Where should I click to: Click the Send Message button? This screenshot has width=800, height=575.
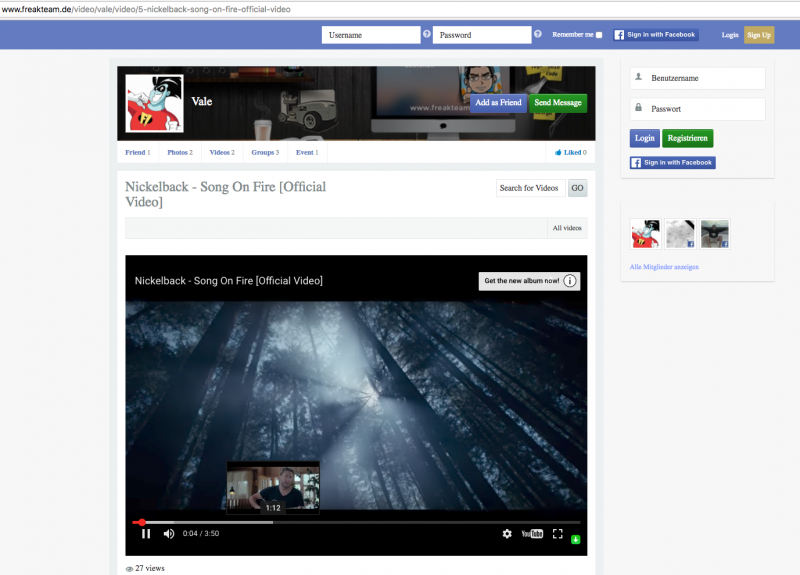click(558, 103)
